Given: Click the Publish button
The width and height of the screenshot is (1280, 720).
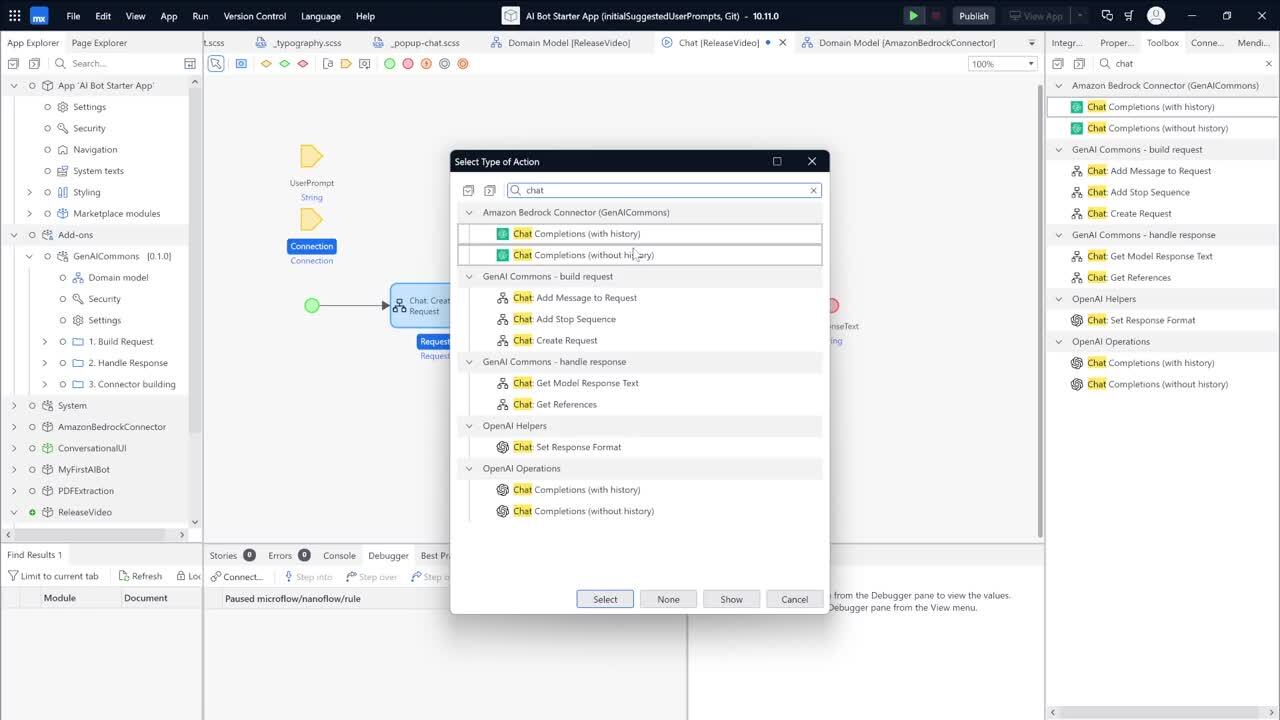Looking at the screenshot, I should 973,16.
